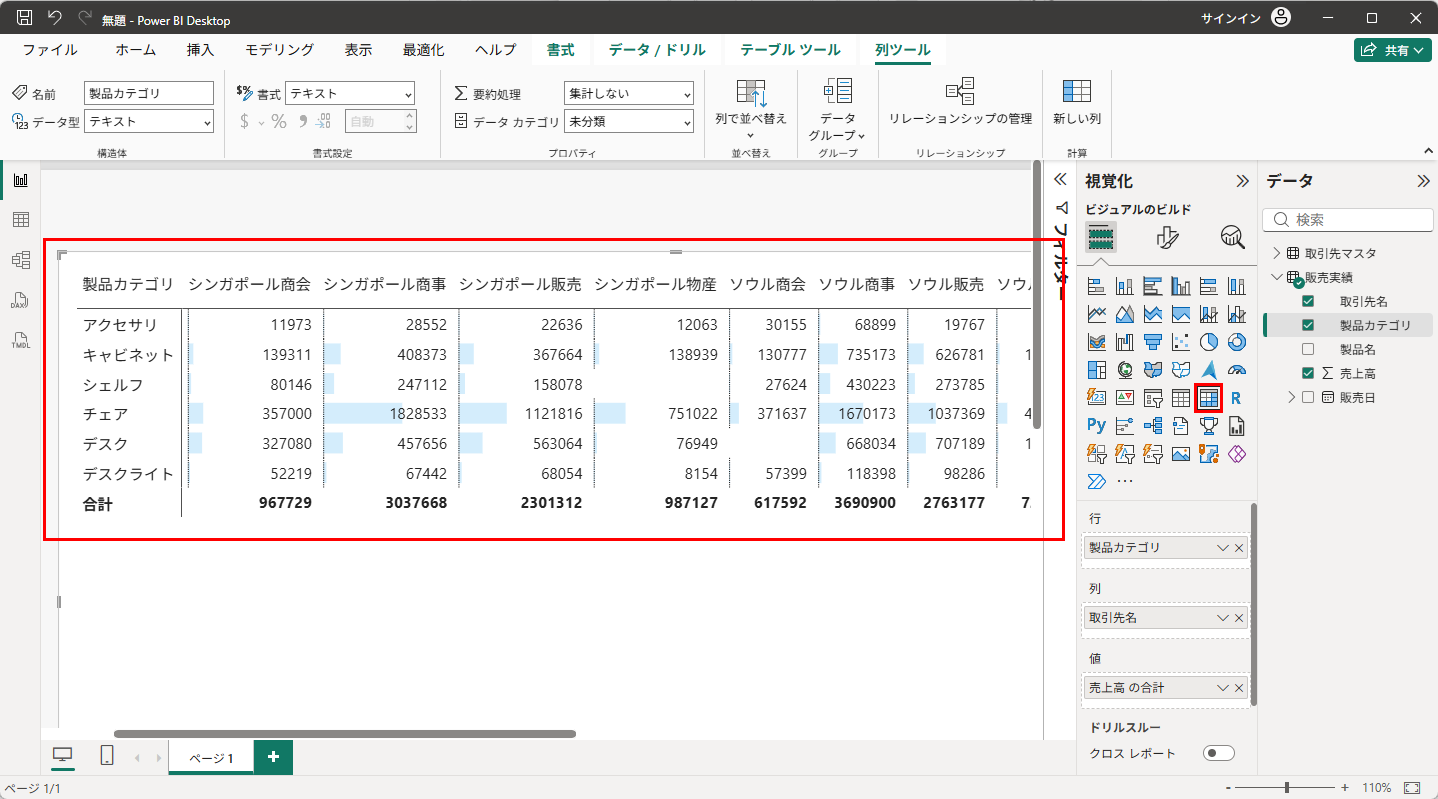This screenshot has width=1438, height=799.
Task: Choose the scatter chart visual
Action: point(1181,342)
